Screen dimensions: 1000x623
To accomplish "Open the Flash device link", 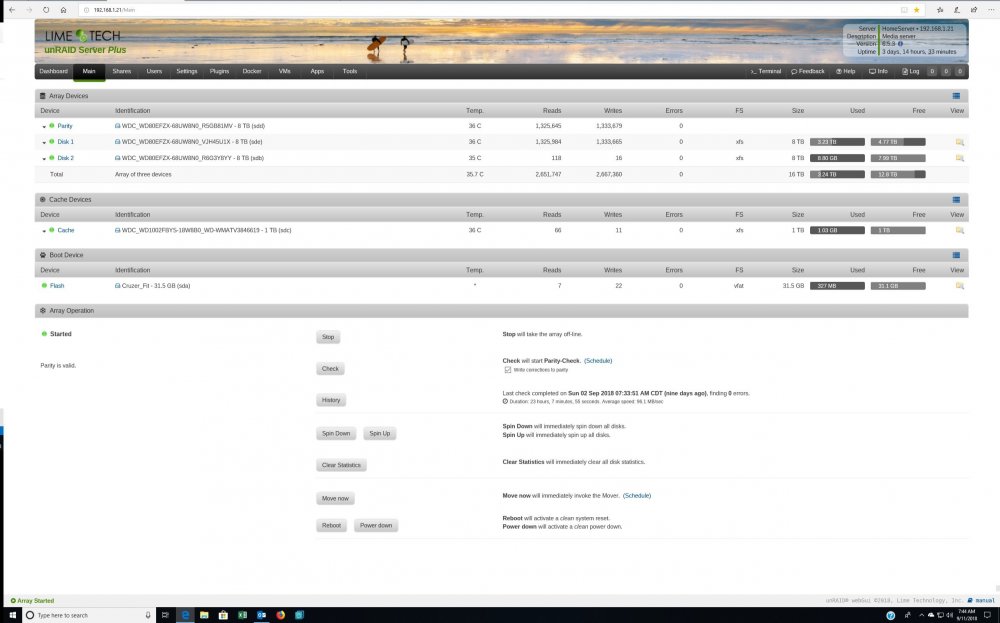I will [x=57, y=286].
